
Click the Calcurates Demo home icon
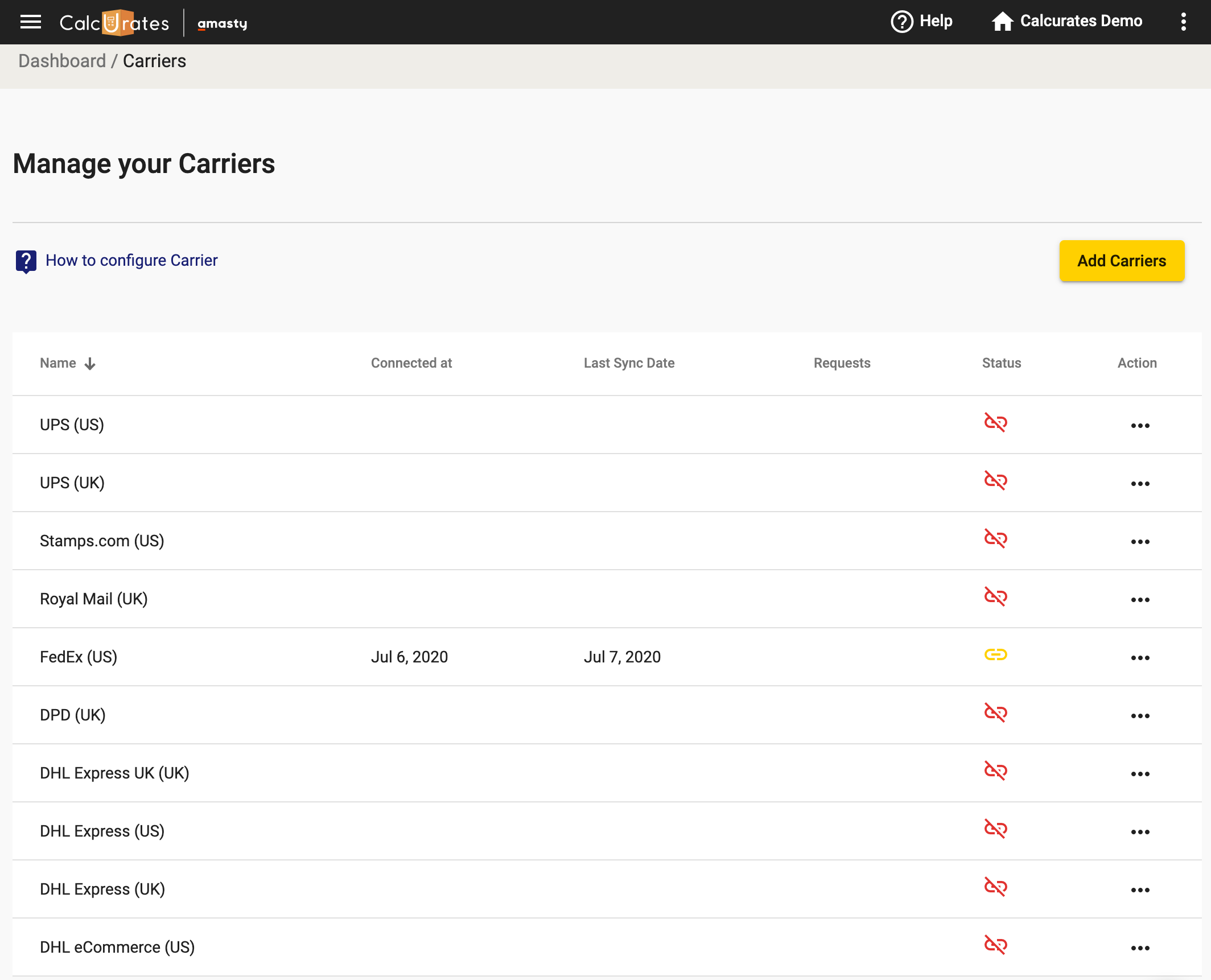(x=1002, y=22)
